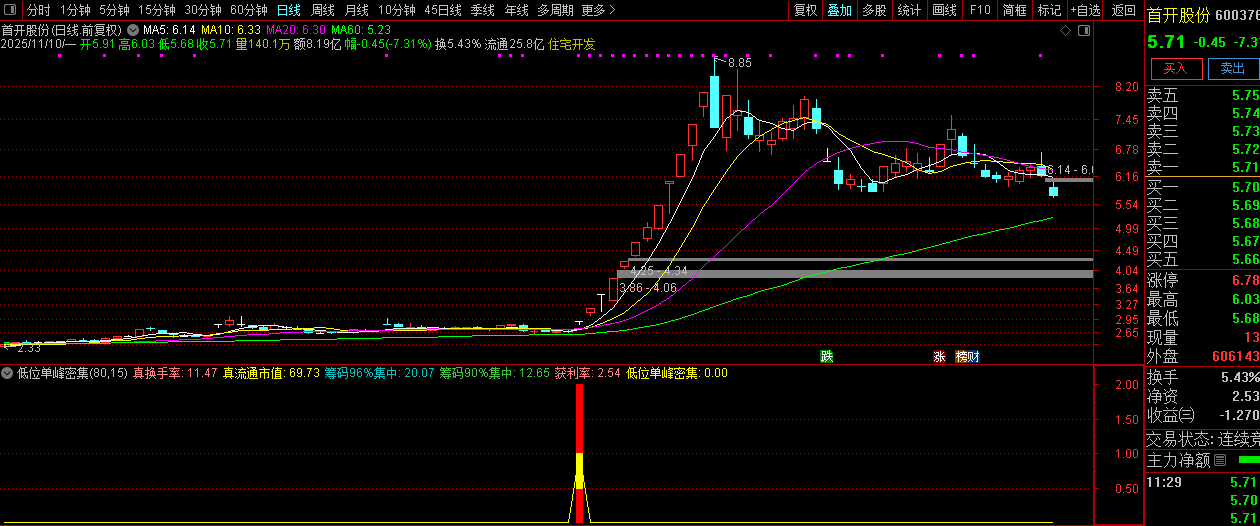Click the 获利率: 2.54 indicator value
The height and width of the screenshot is (526, 1260).
click(x=588, y=373)
